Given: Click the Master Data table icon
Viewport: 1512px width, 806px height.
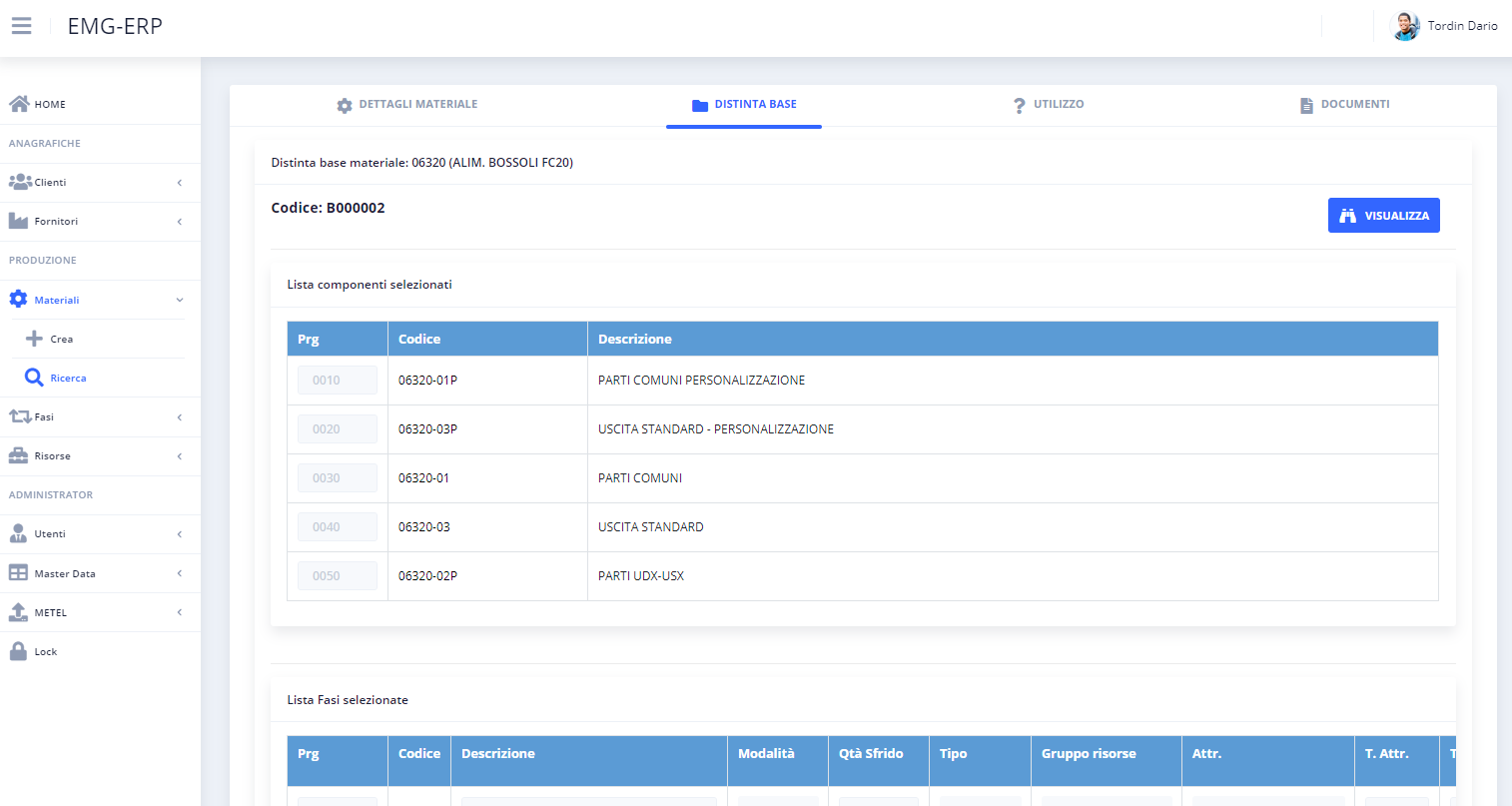Looking at the screenshot, I should (18, 573).
